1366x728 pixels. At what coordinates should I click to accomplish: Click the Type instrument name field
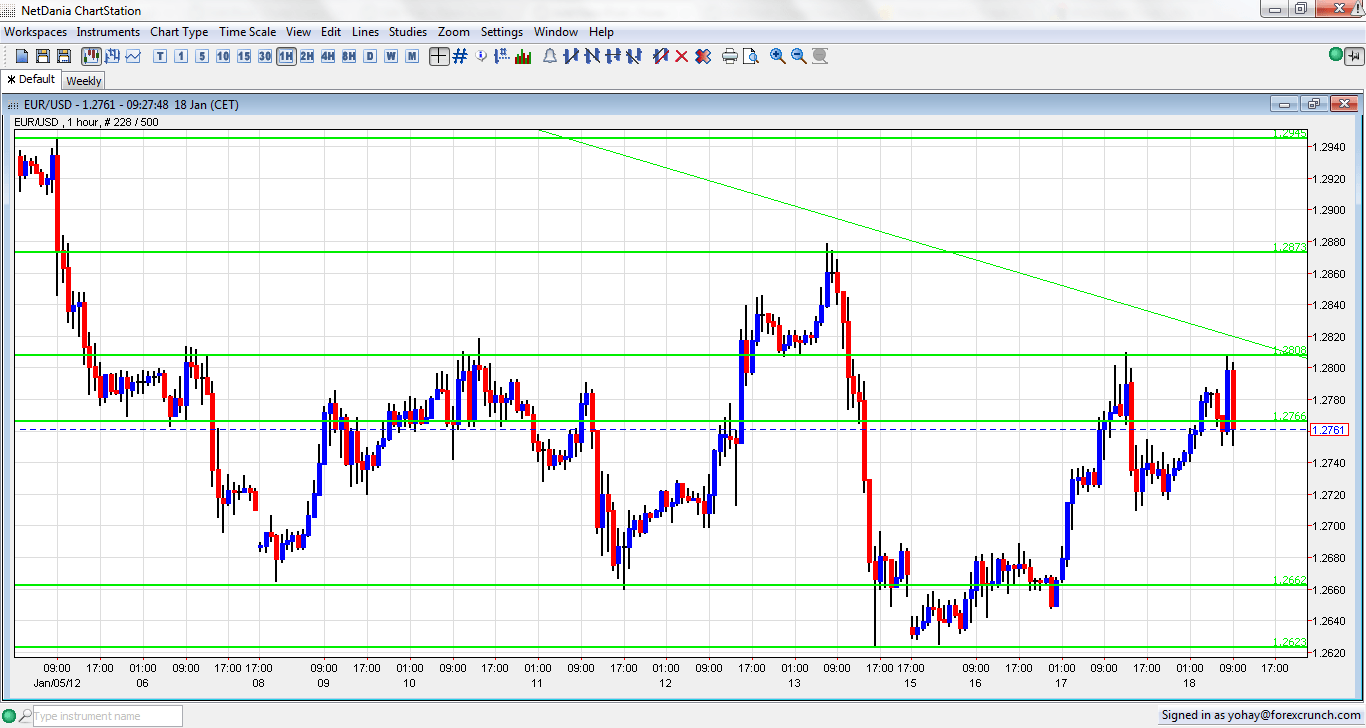coord(106,716)
